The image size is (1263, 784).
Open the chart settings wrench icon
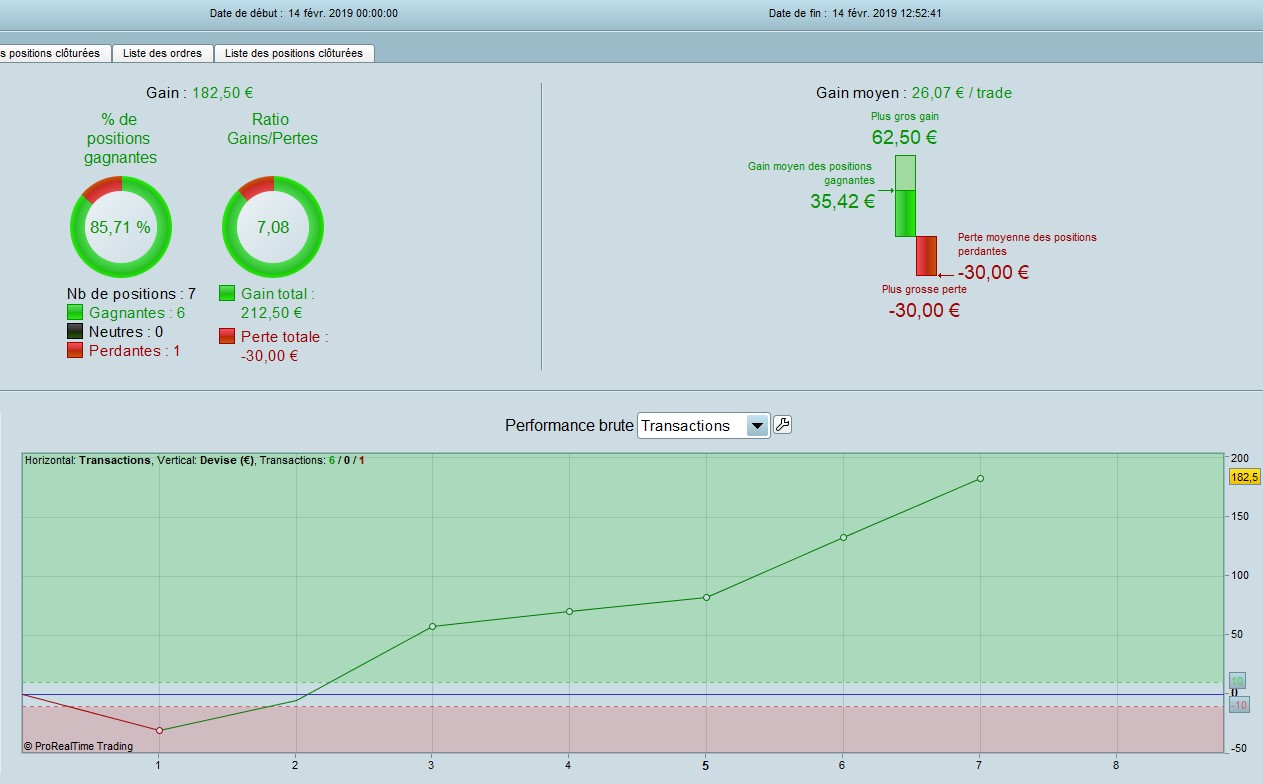[783, 425]
